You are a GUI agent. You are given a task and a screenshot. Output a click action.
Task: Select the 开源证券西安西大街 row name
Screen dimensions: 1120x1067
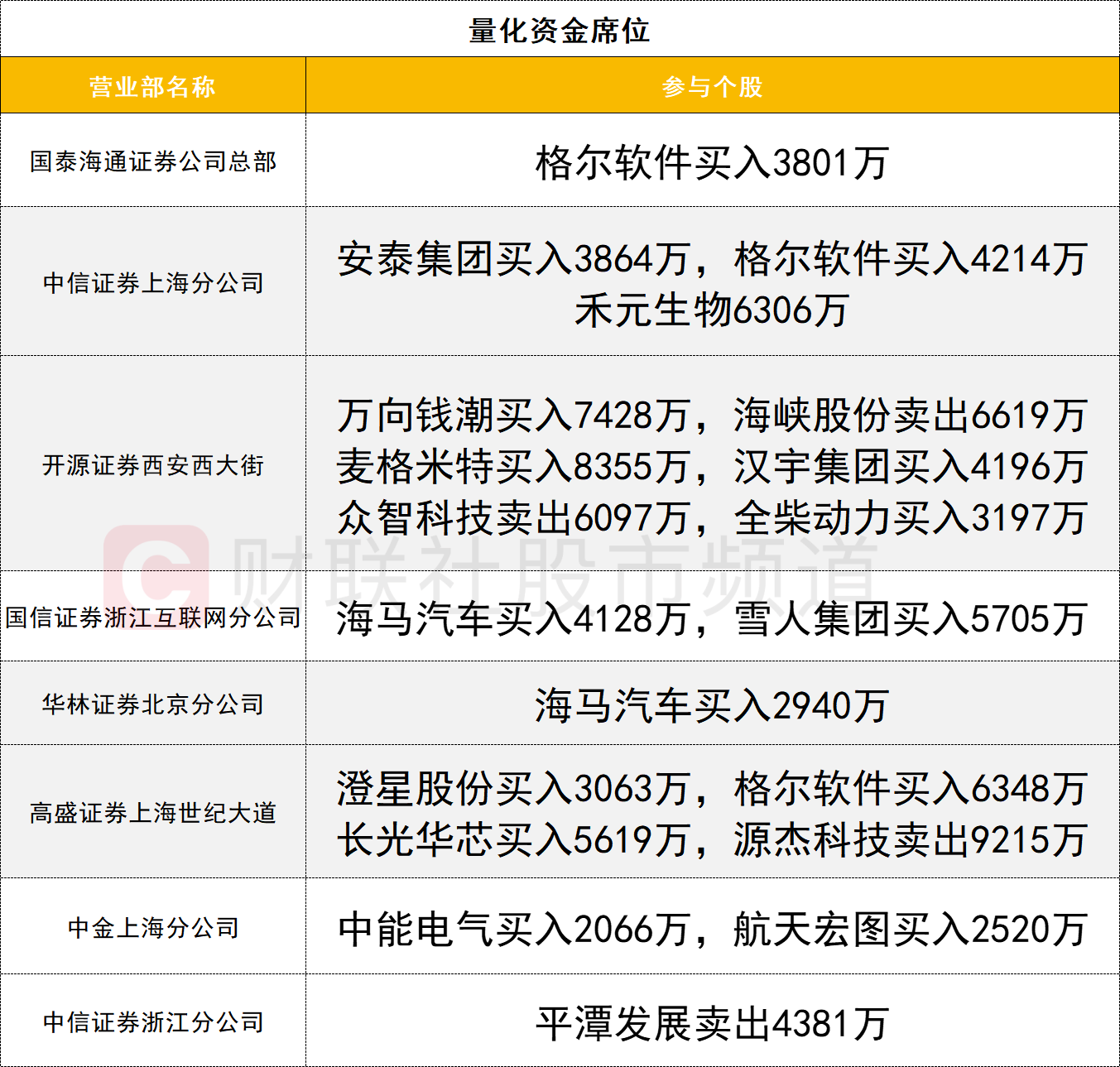153,465
